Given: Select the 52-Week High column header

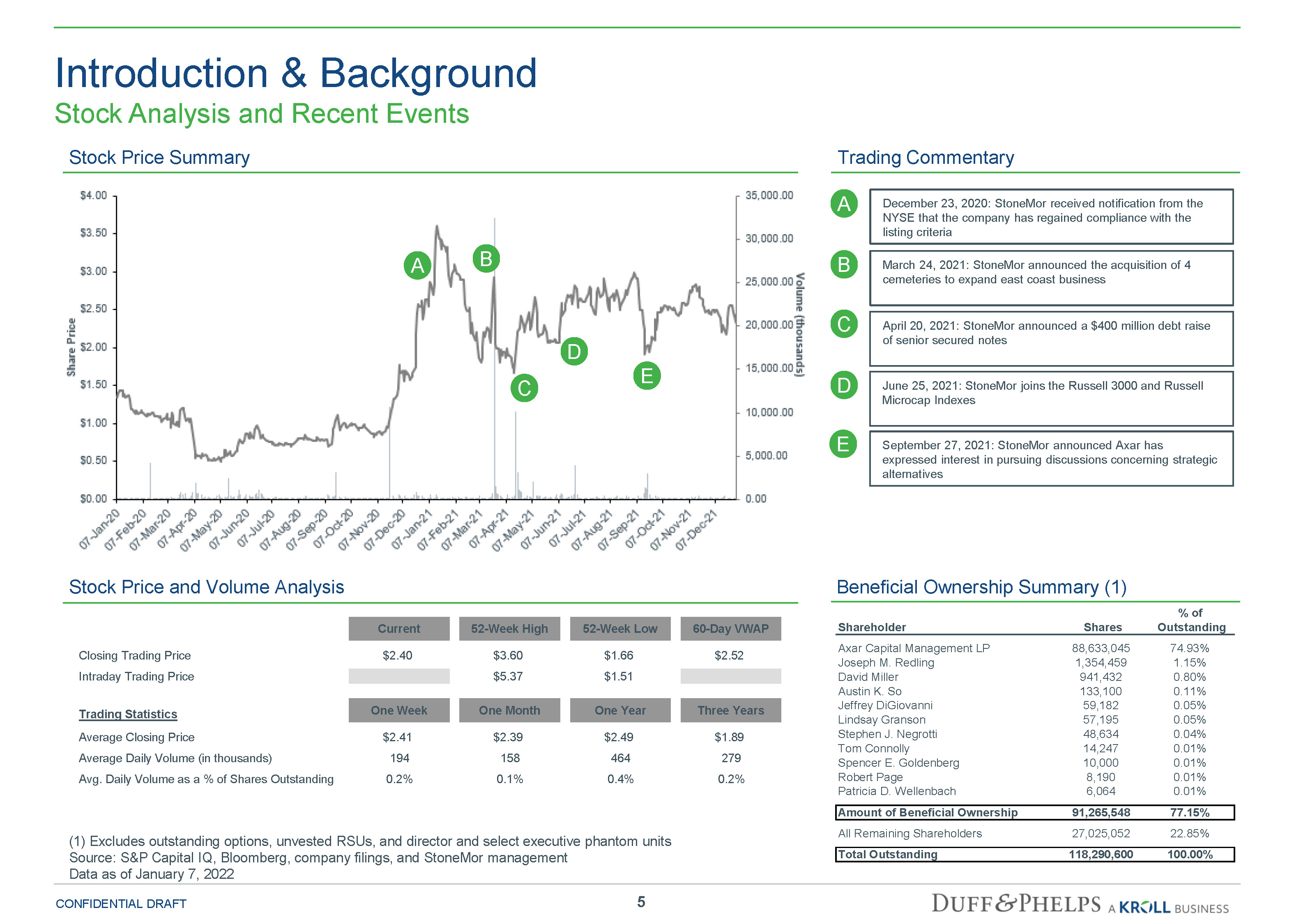Looking at the screenshot, I should pyautogui.click(x=509, y=629).
